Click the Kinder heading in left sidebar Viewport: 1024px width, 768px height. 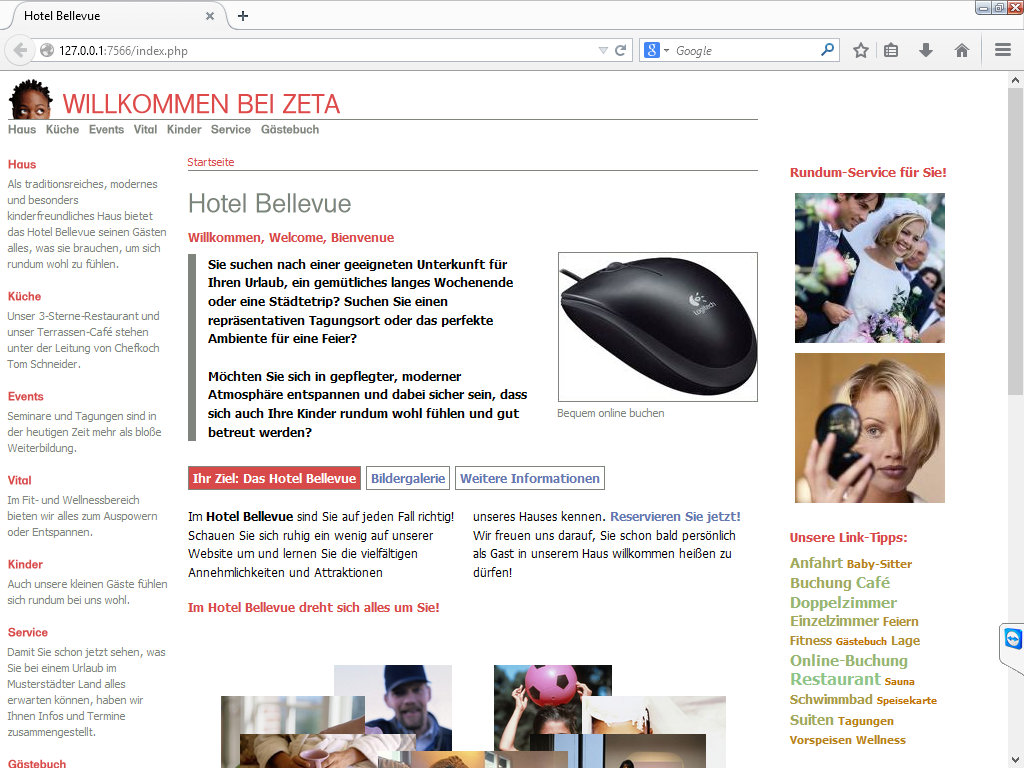(x=25, y=564)
